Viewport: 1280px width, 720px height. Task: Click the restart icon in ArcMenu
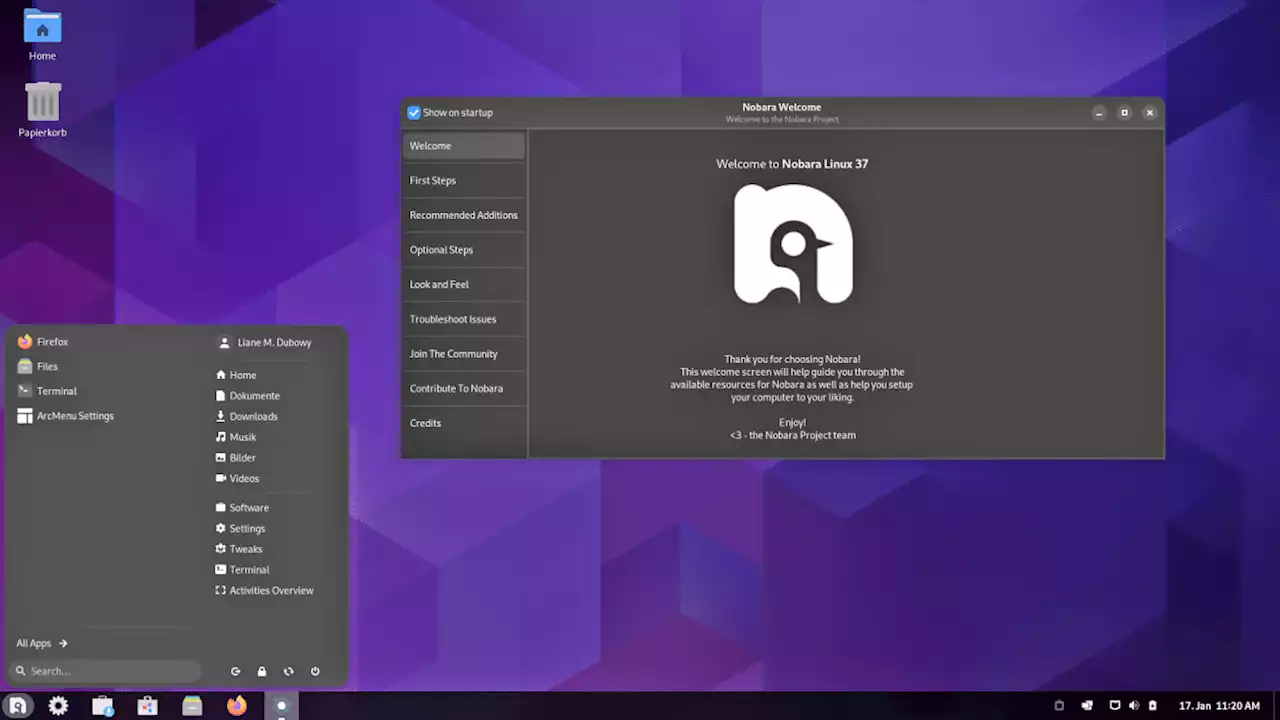[x=288, y=672]
